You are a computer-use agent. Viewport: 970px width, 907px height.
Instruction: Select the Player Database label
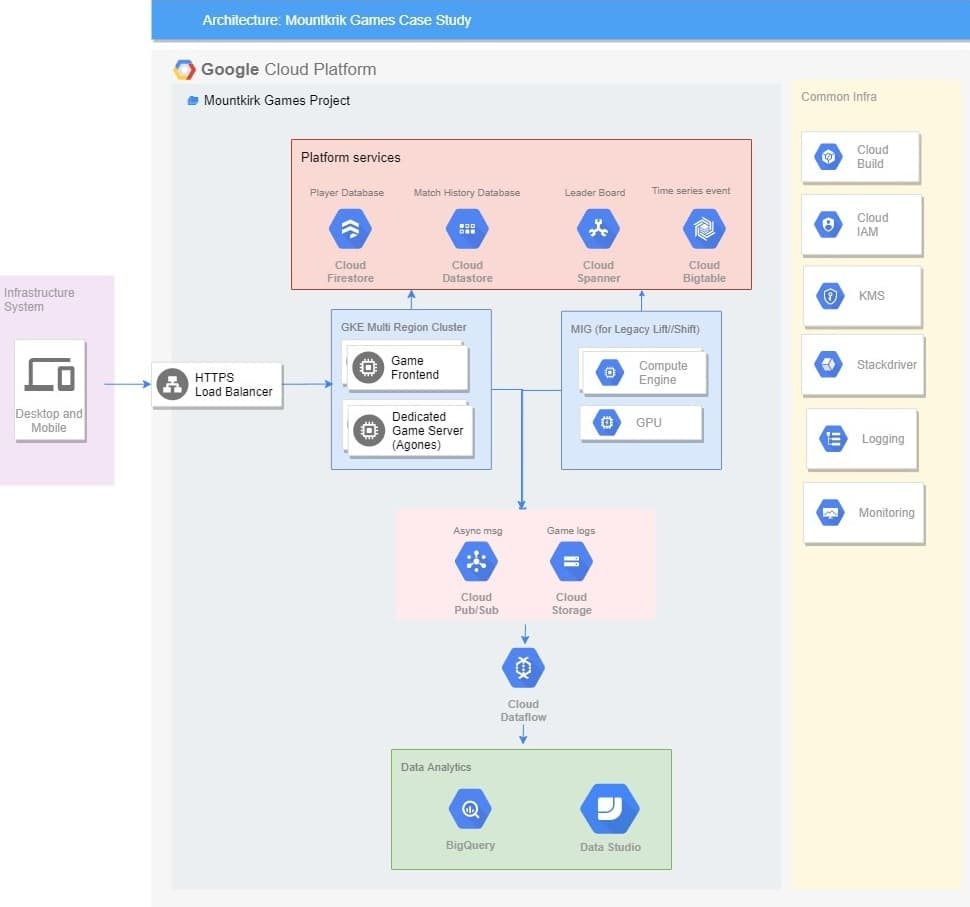tap(346, 192)
